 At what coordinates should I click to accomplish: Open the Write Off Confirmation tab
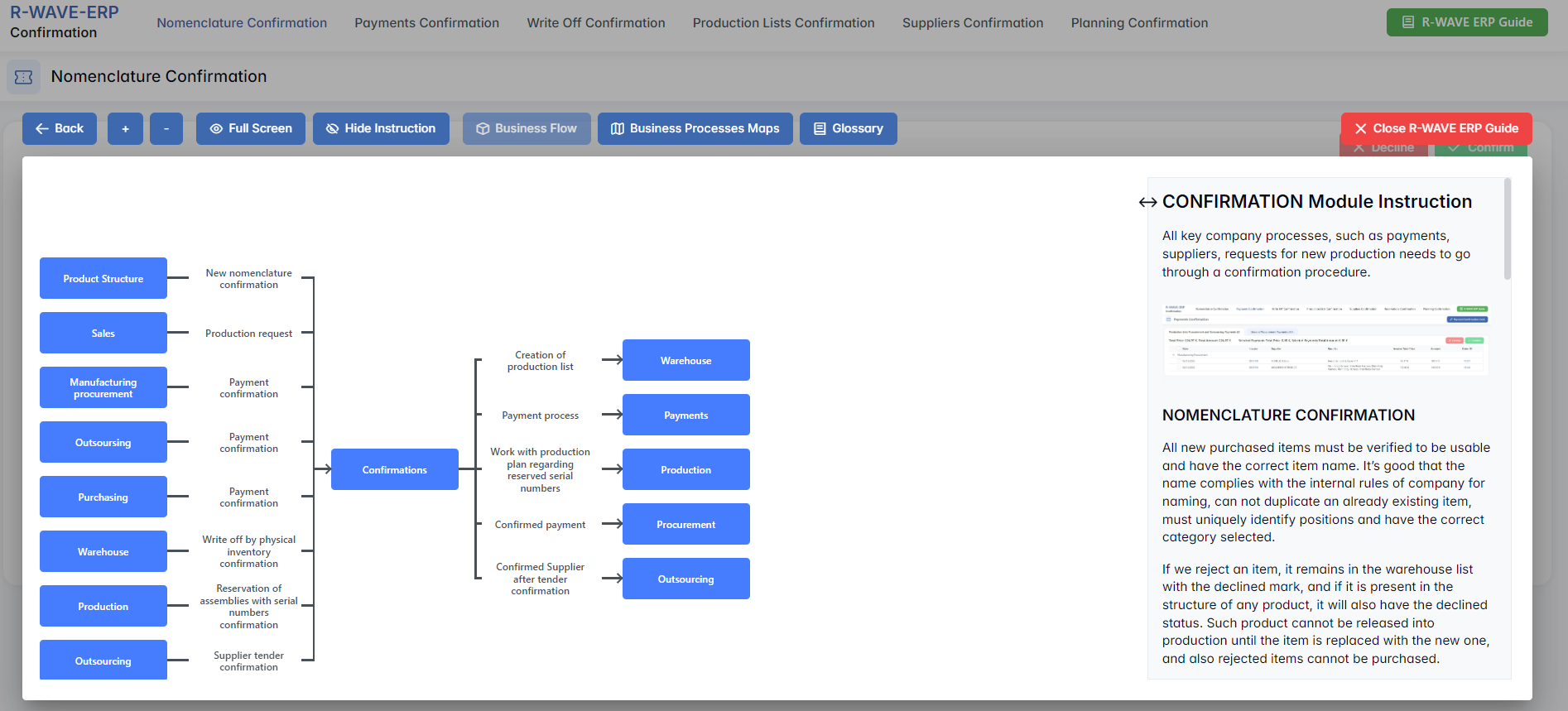click(595, 23)
